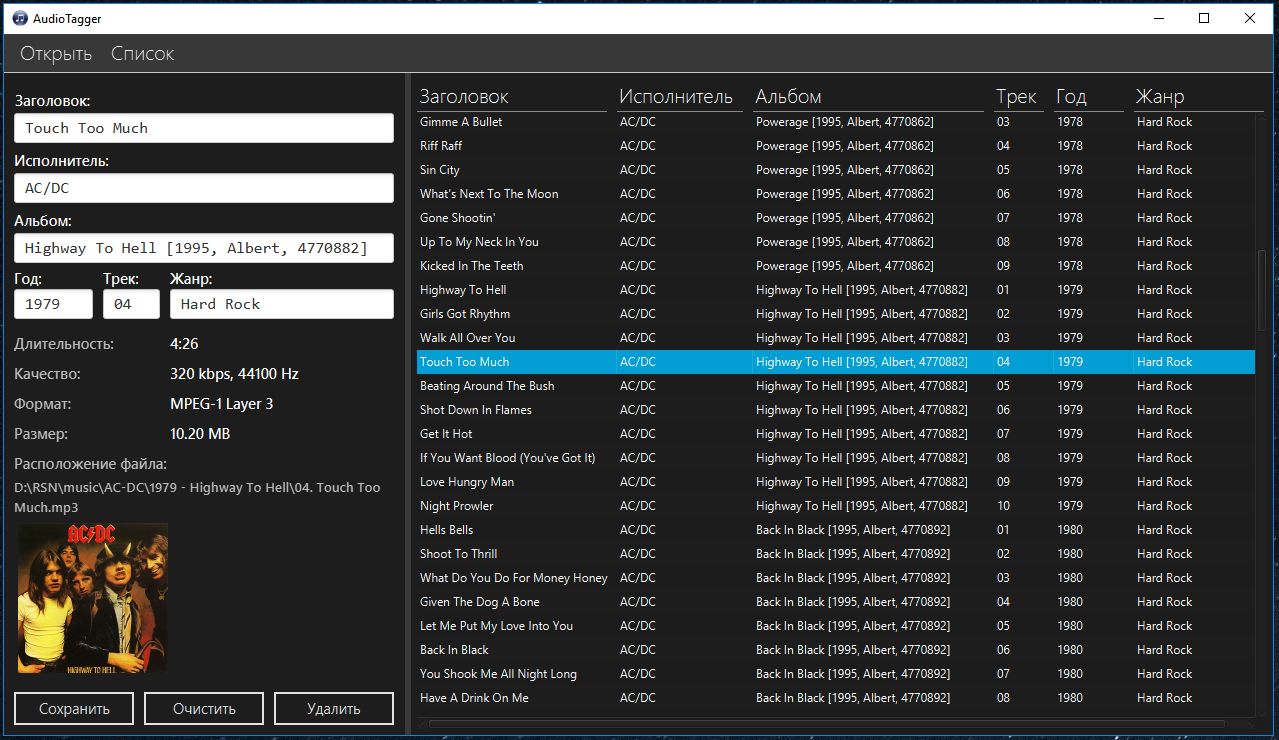Click the quality value 320 kbps, 44100 Hz
Image resolution: width=1279 pixels, height=740 pixels.
click(234, 374)
